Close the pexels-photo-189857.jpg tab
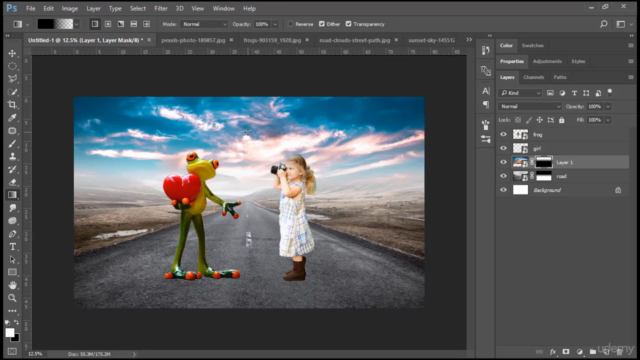This screenshot has height=360, width=640. coord(231,40)
